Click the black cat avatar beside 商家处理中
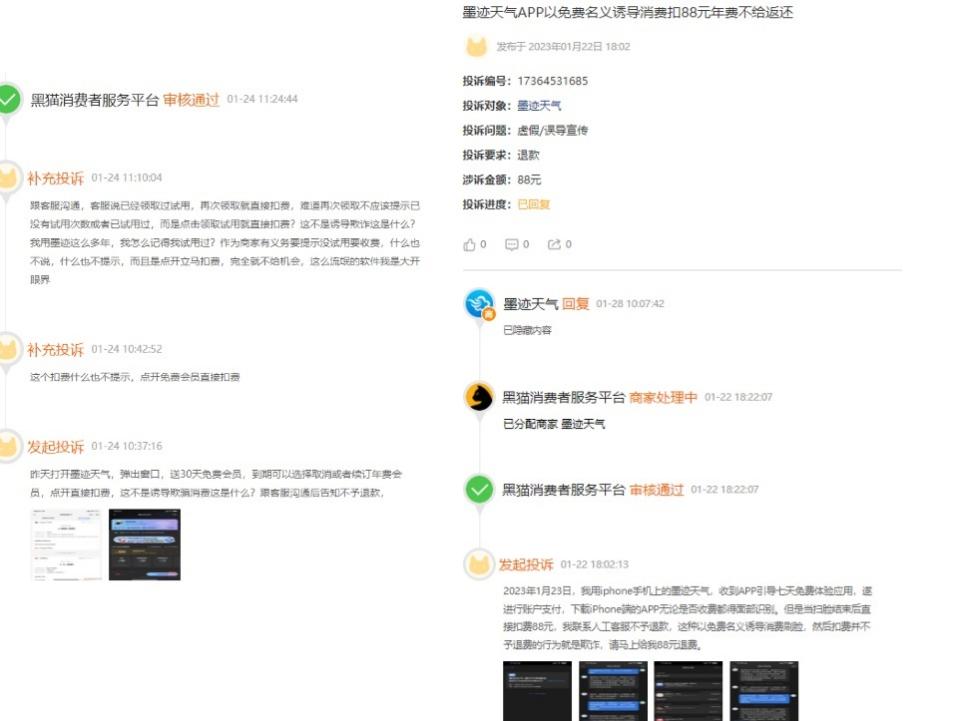Viewport: 961px width, 721px height. coord(480,397)
